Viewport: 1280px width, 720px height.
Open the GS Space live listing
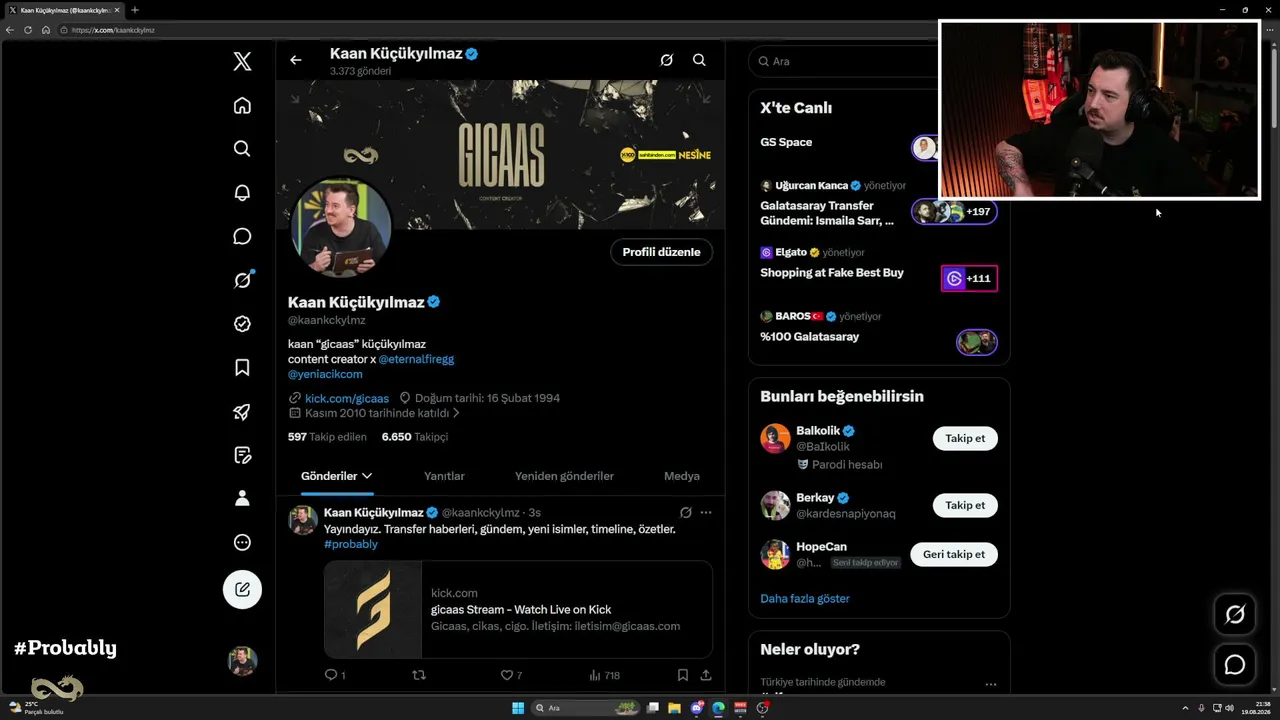(x=786, y=142)
